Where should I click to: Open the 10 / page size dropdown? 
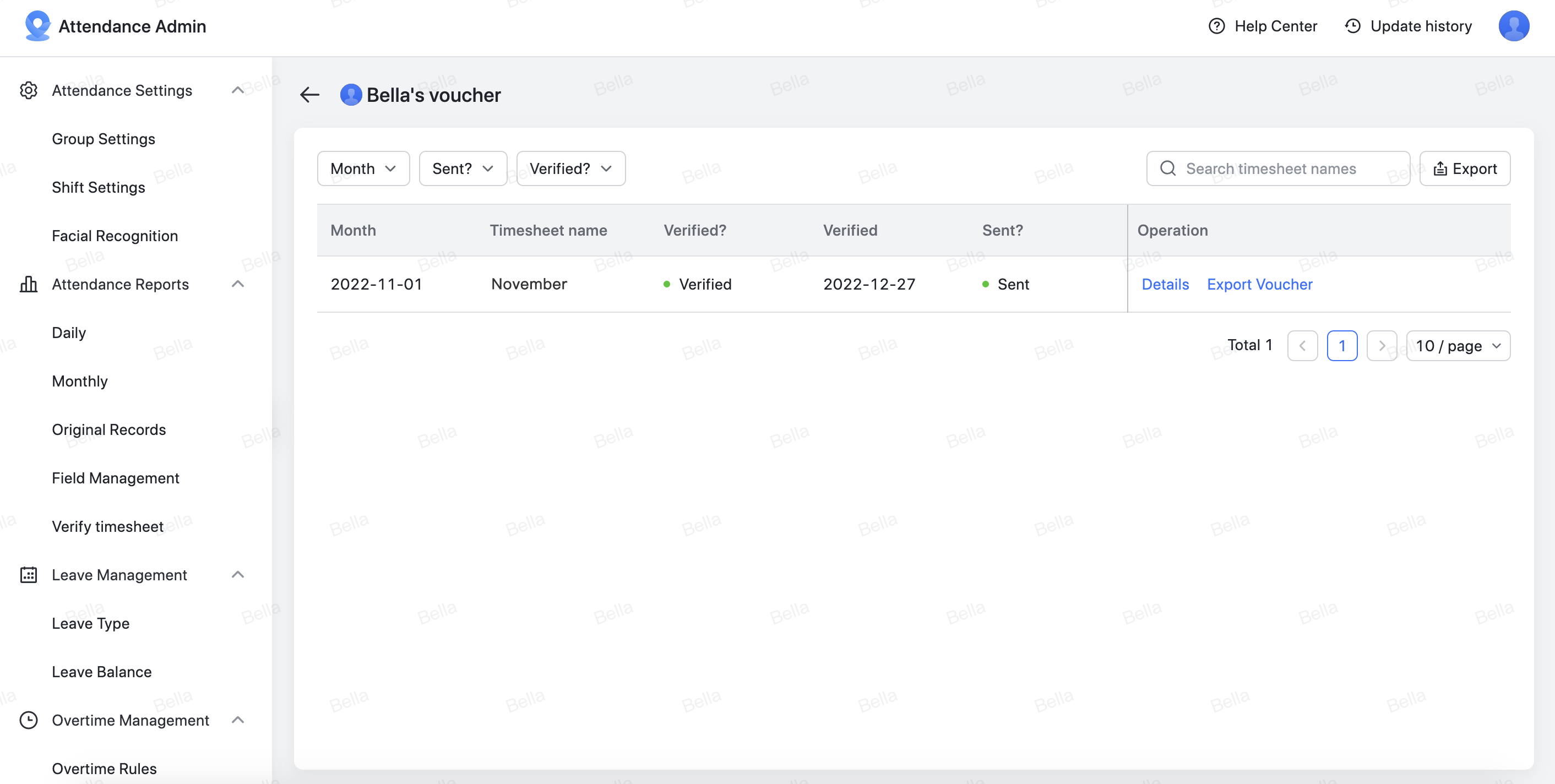pyautogui.click(x=1458, y=345)
